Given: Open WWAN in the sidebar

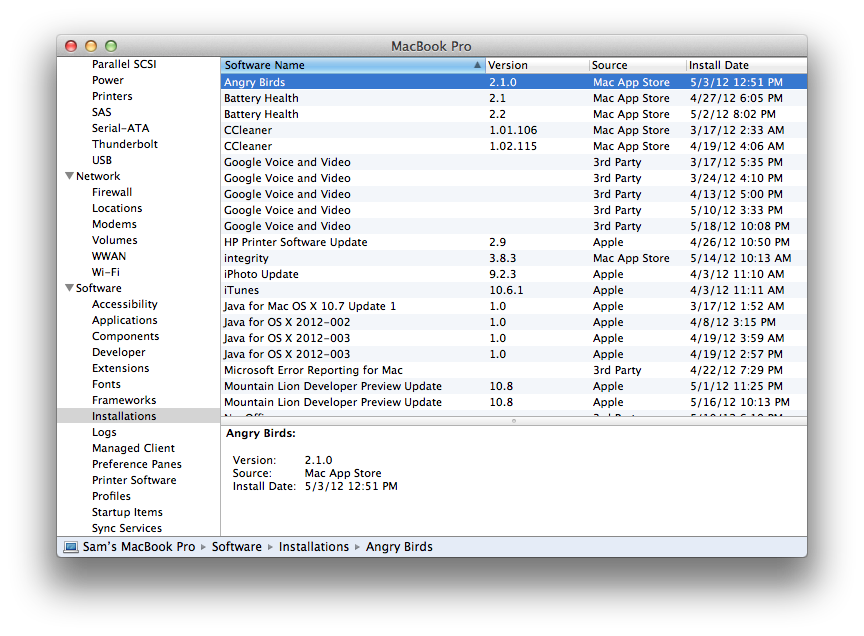Looking at the screenshot, I should [109, 256].
